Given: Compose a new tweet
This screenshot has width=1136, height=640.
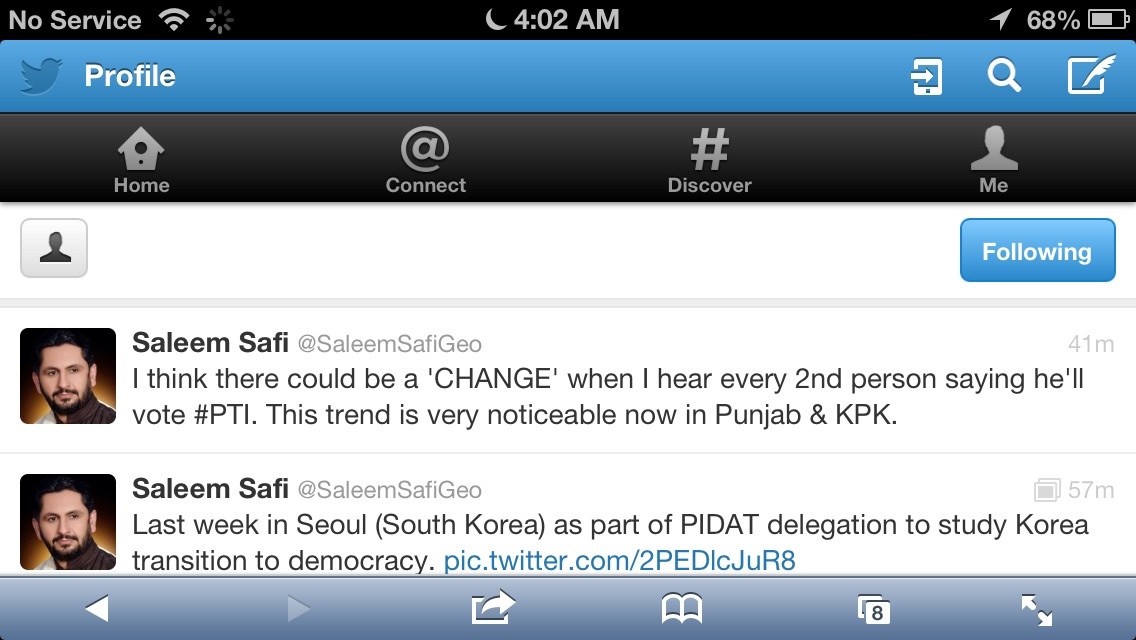Looking at the screenshot, I should (1090, 76).
